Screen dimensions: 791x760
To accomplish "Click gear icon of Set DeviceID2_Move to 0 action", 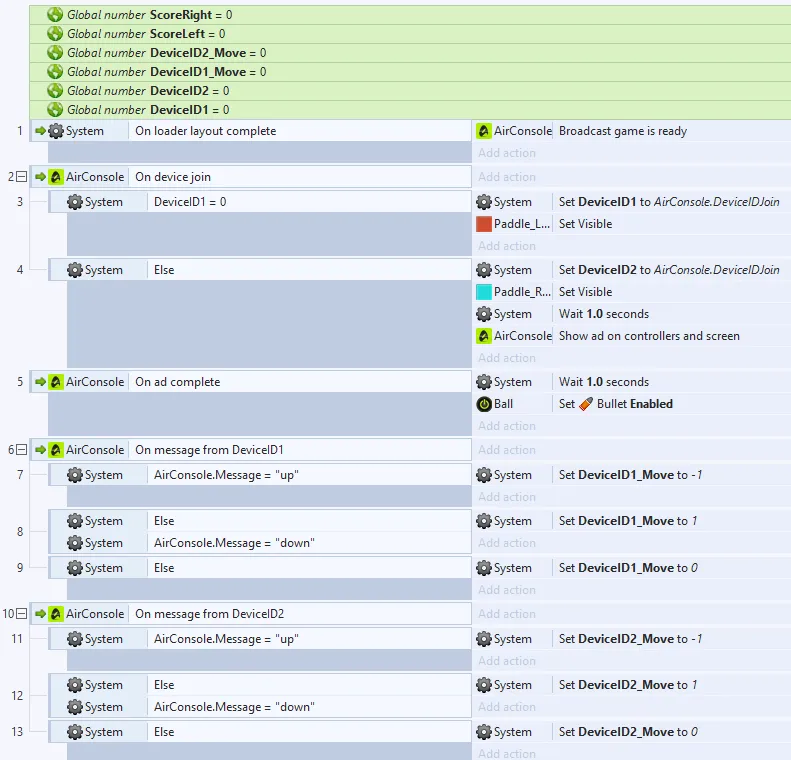I will coord(484,732).
